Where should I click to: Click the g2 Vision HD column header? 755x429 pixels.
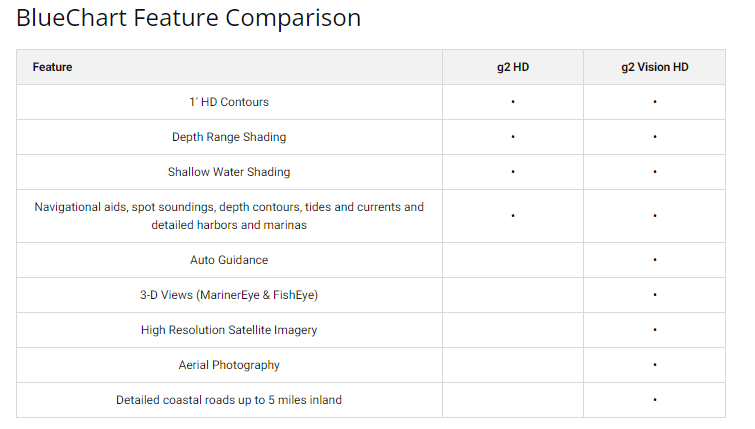[654, 67]
